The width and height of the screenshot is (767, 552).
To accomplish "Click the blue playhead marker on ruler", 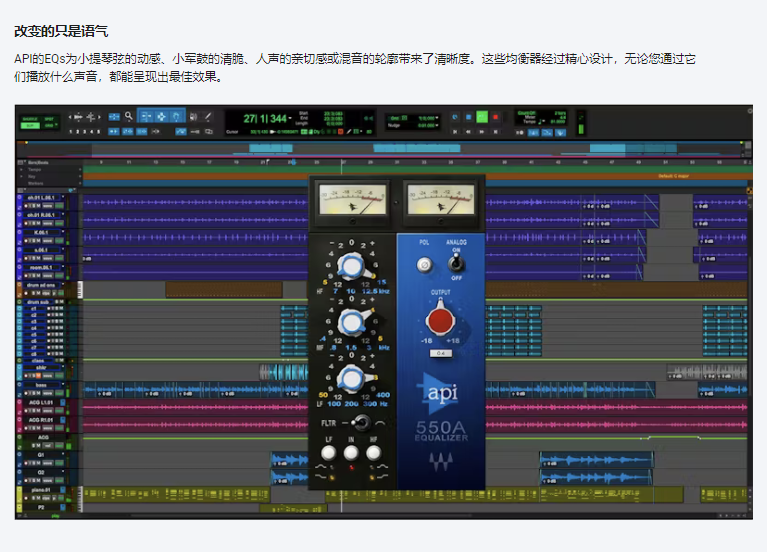I will coord(293,162).
